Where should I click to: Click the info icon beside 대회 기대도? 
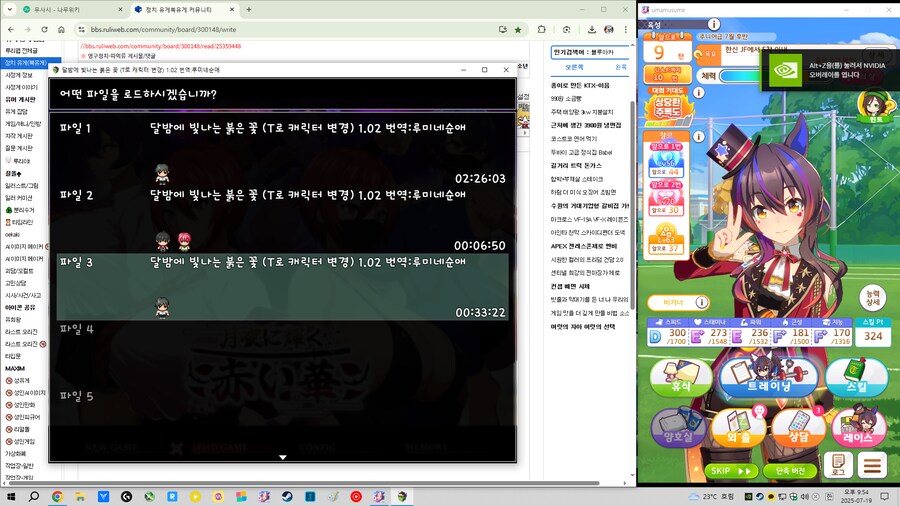click(x=699, y=92)
